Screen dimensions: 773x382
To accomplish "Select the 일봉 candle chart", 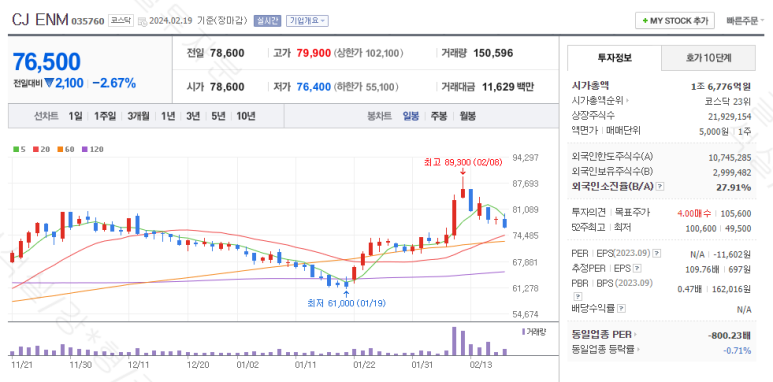I will (x=411, y=116).
